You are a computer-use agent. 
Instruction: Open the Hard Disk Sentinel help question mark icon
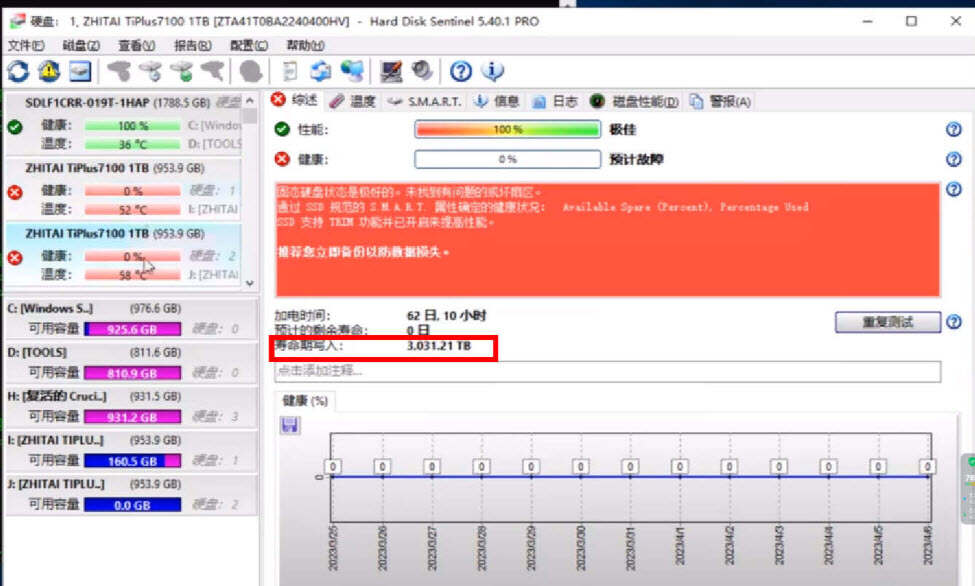(459, 71)
